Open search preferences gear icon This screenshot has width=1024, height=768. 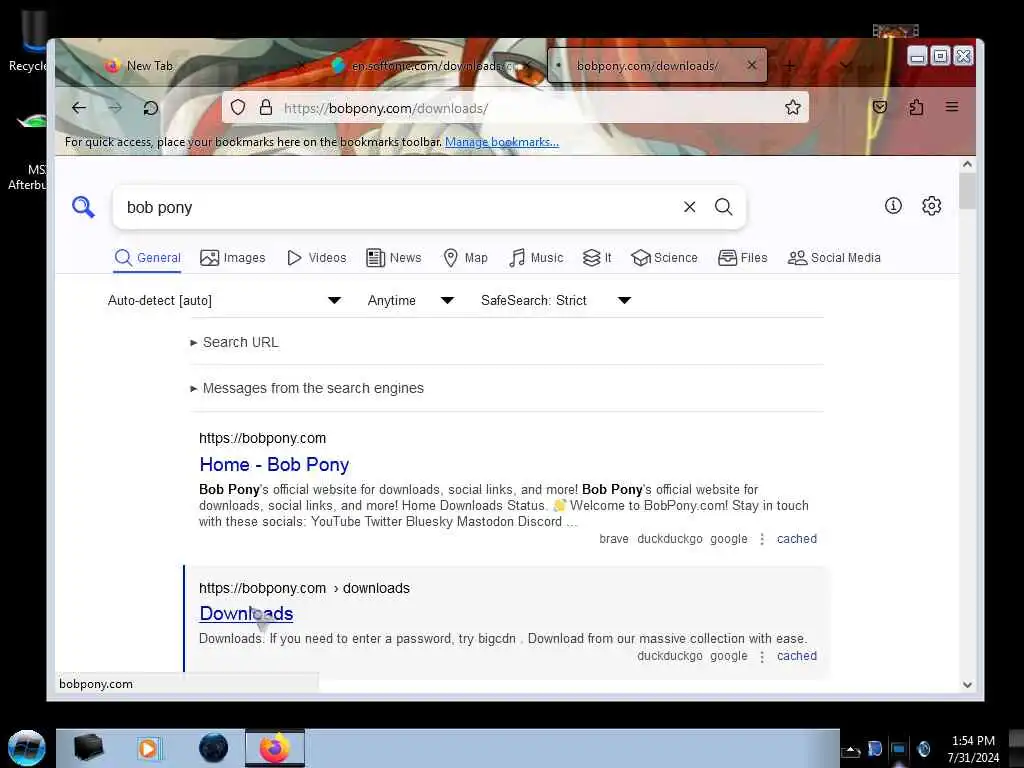pos(931,206)
